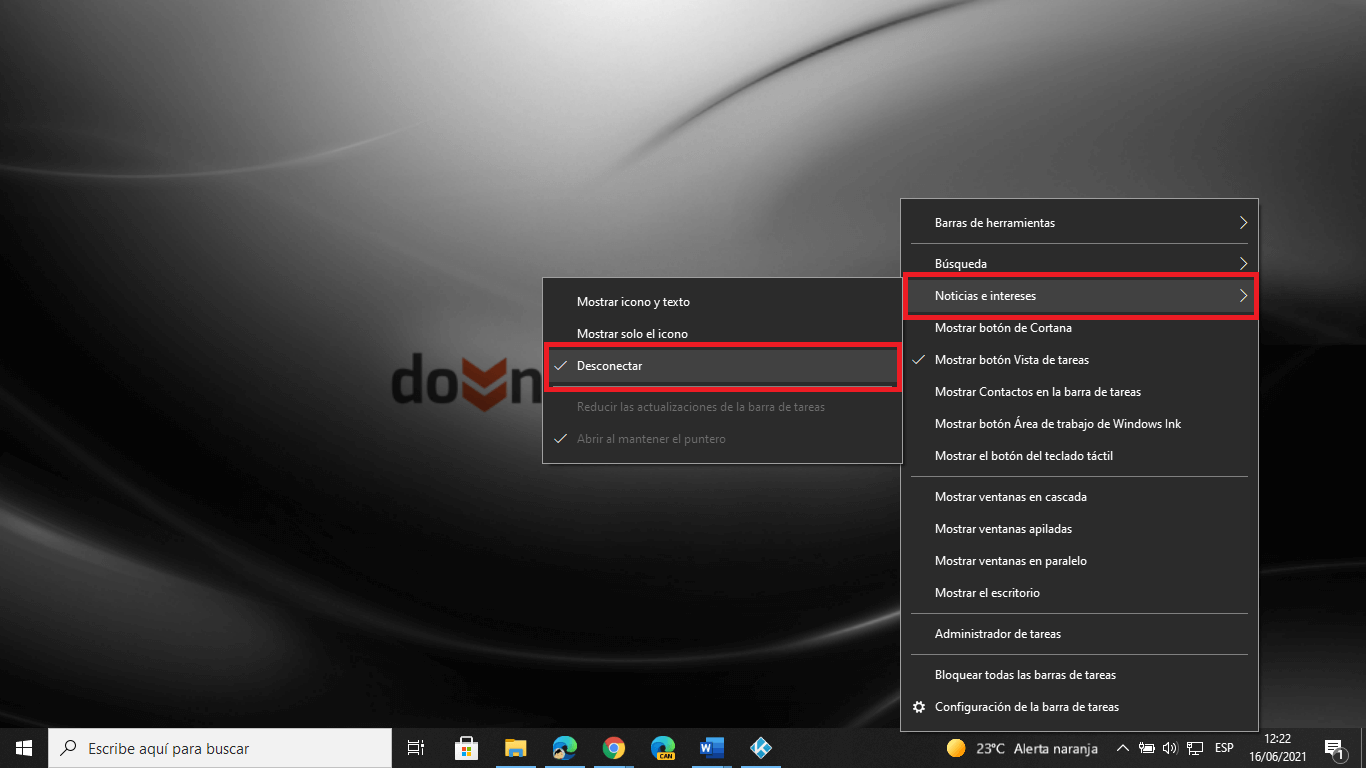This screenshot has height=768, width=1366.
Task: Open Edge Canary from the taskbar
Action: coord(663,748)
